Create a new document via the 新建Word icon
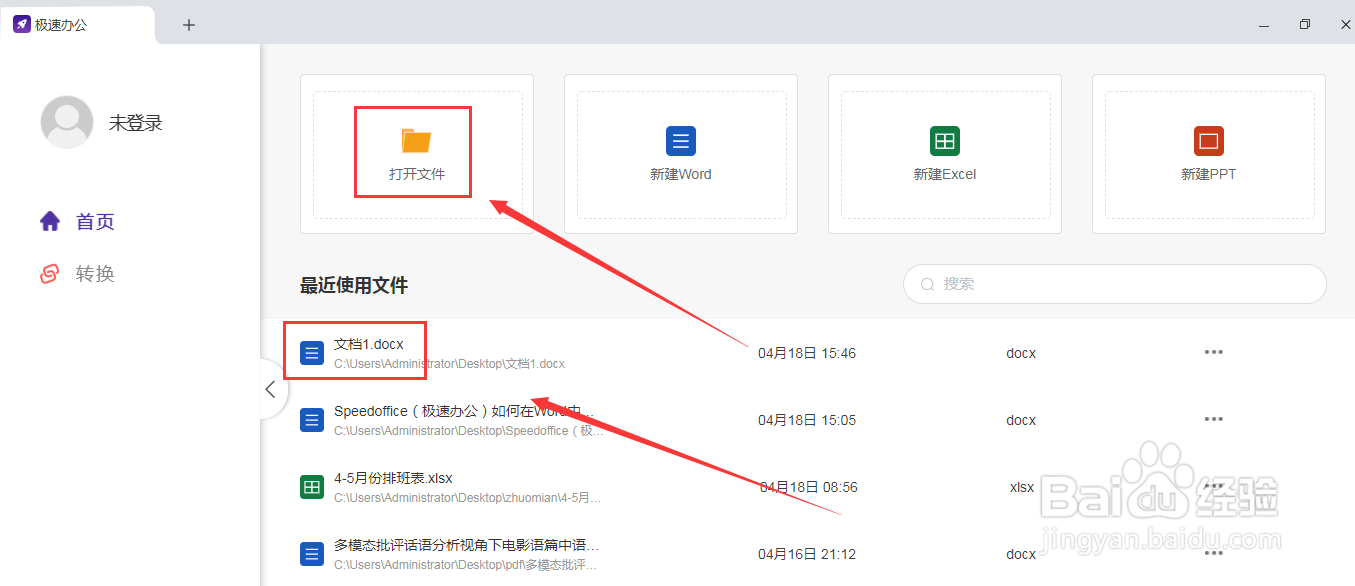The width and height of the screenshot is (1355, 586). tap(680, 141)
